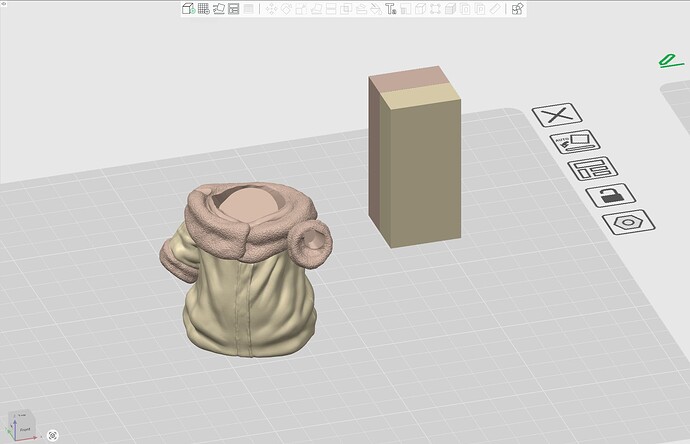Screen dimensions: 690x444
Task: Click the square with bars toolbar icon
Action: (406, 8)
